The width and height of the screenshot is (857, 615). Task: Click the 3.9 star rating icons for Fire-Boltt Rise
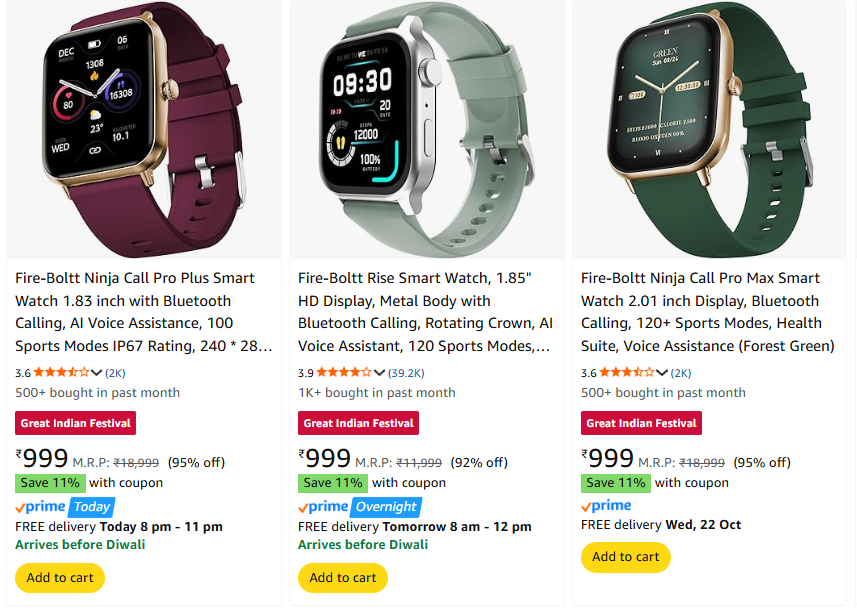344,373
